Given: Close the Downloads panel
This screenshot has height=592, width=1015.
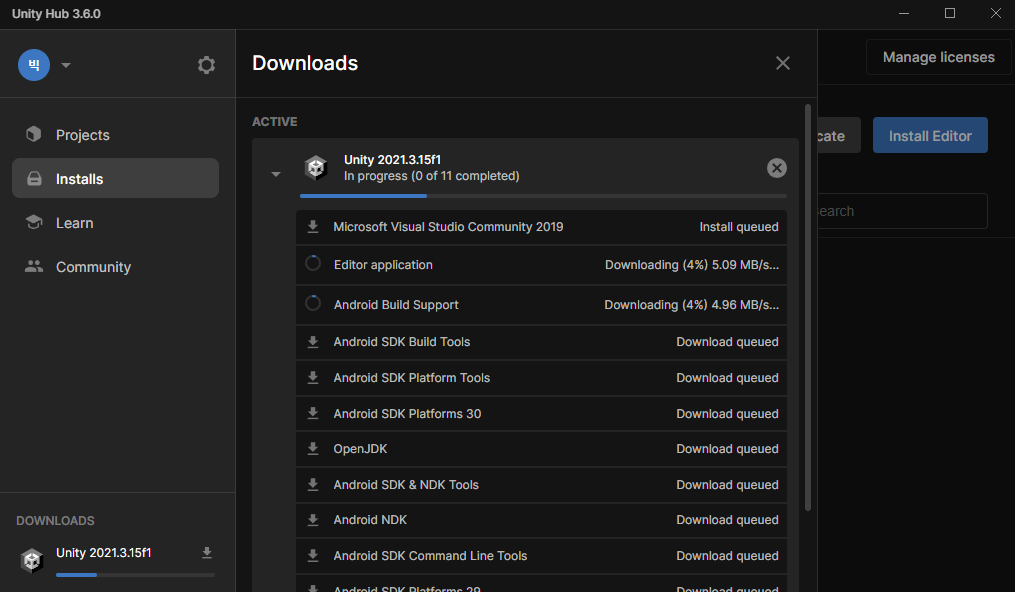Looking at the screenshot, I should 783,63.
